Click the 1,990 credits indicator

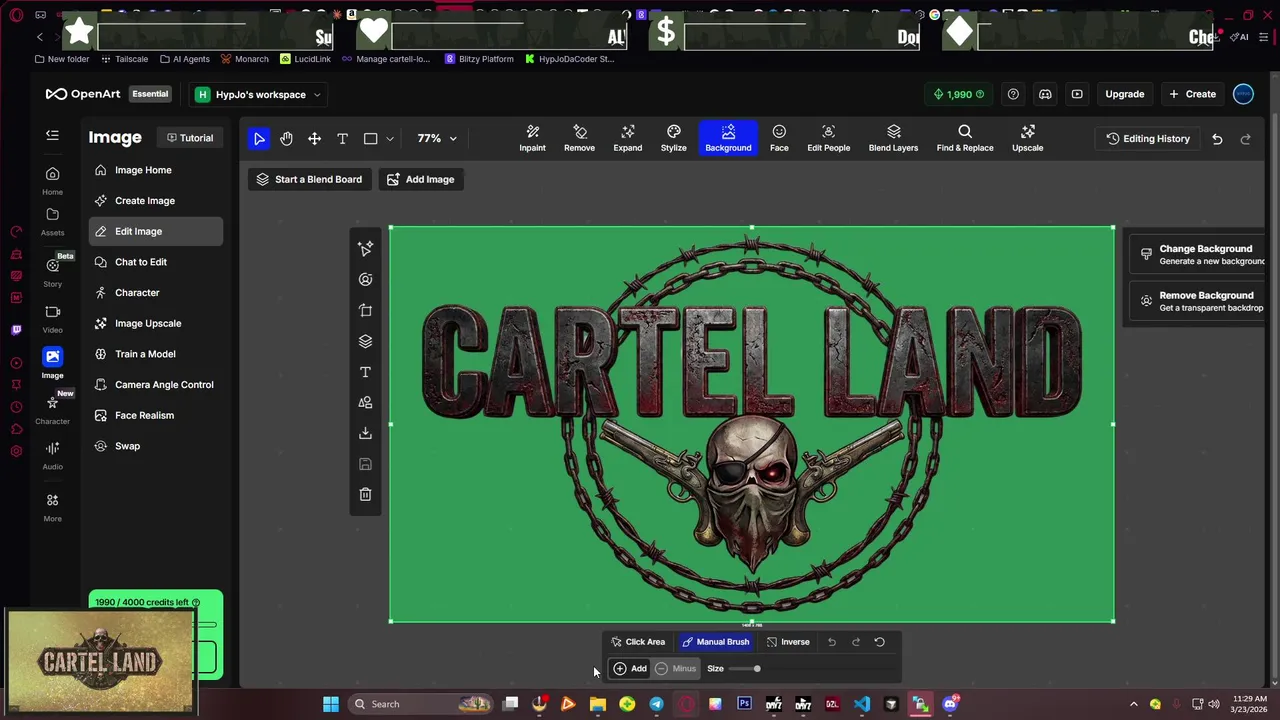click(958, 94)
